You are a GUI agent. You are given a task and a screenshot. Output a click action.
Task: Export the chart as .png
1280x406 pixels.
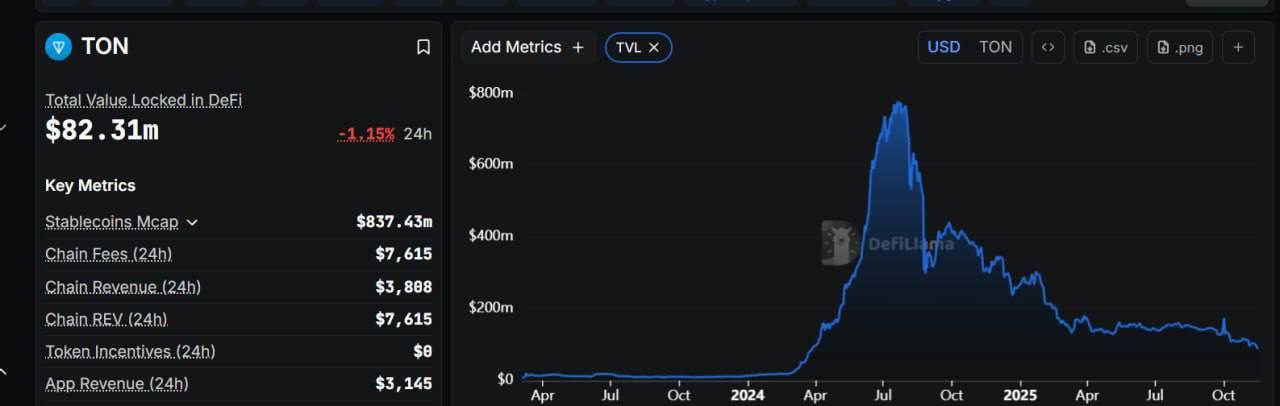pos(1180,47)
